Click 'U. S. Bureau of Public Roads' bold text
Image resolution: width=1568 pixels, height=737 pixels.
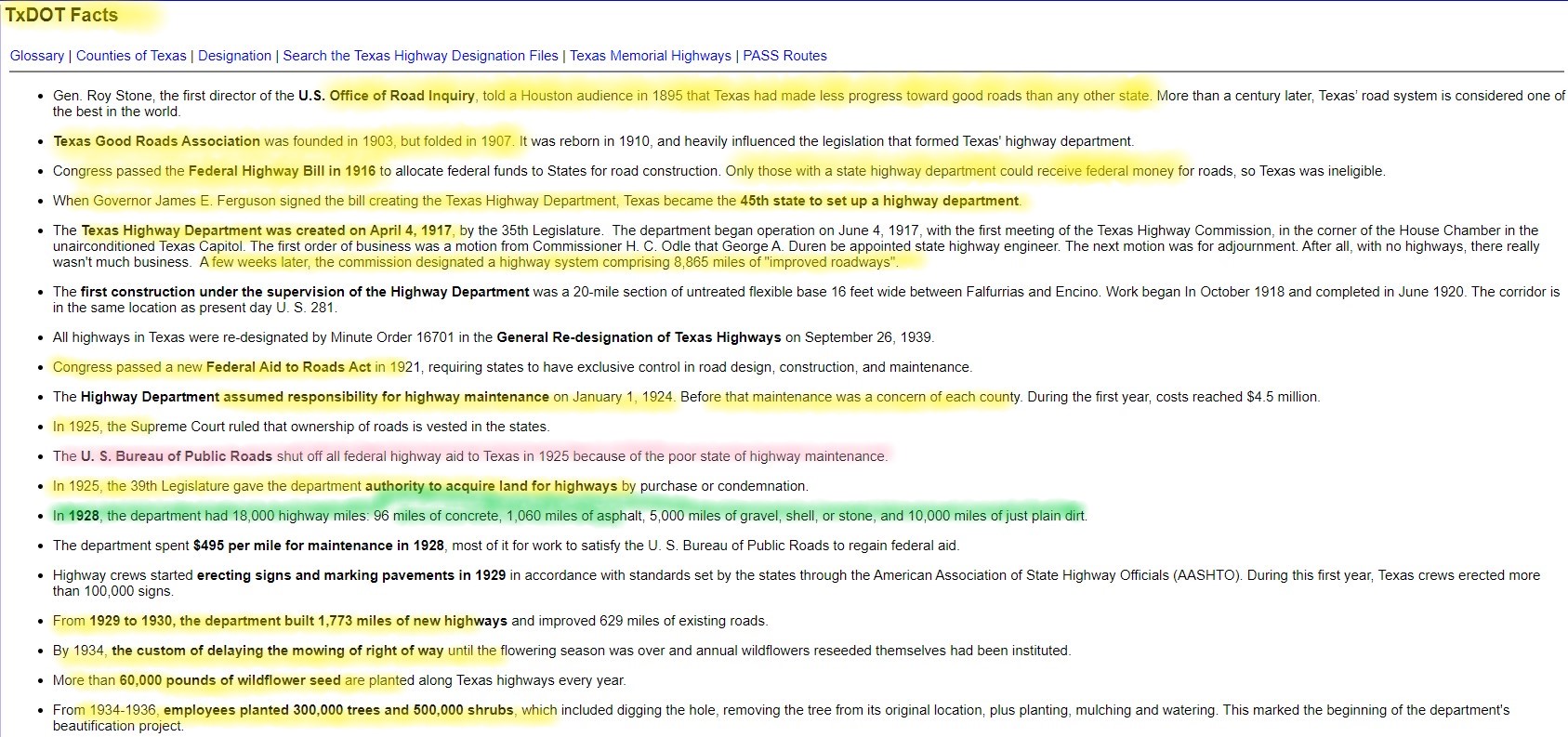[x=177, y=456]
